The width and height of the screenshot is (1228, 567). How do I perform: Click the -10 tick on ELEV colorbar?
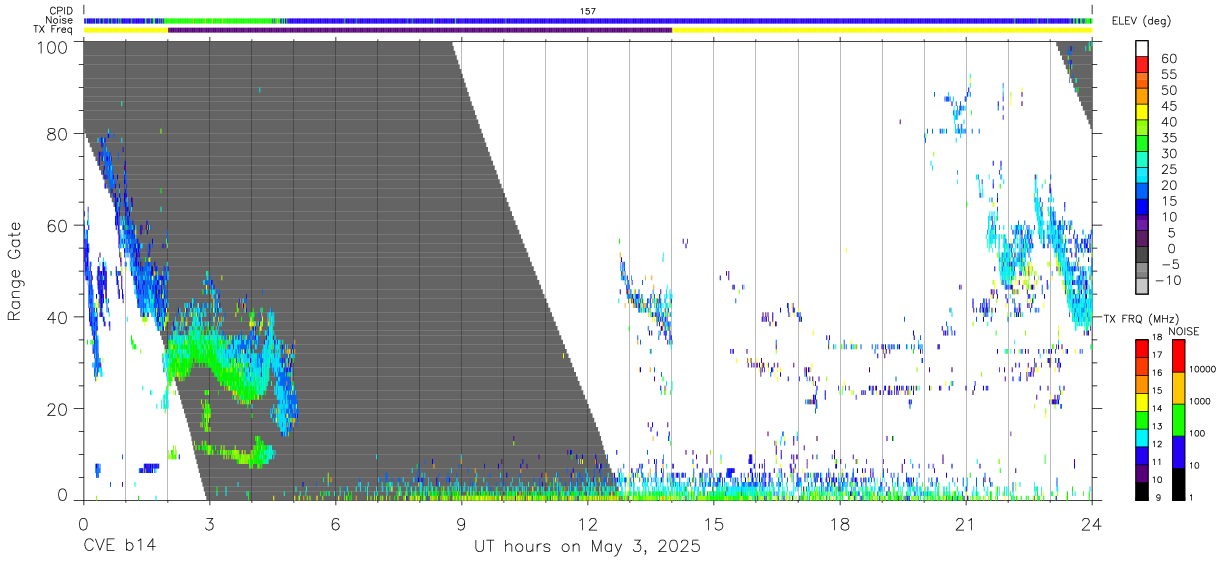point(1170,280)
